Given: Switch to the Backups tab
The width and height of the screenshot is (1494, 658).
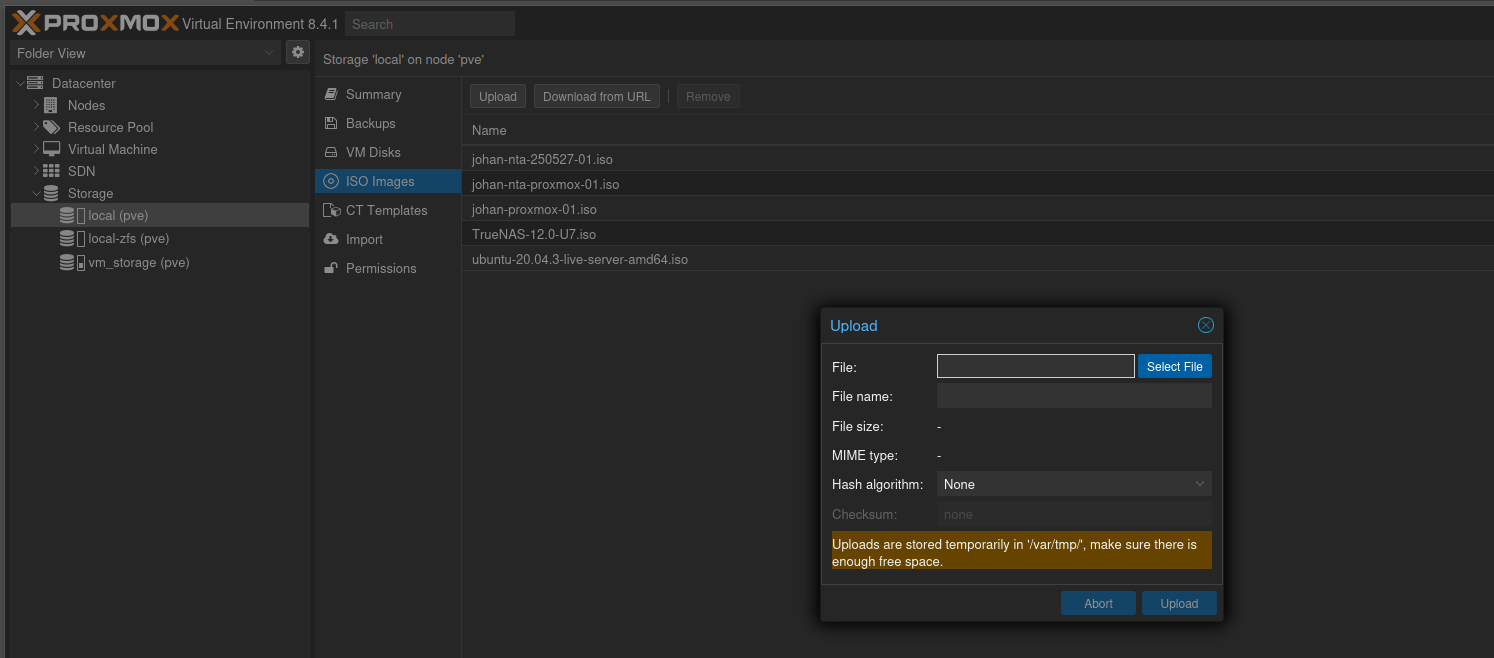Looking at the screenshot, I should click(370, 123).
